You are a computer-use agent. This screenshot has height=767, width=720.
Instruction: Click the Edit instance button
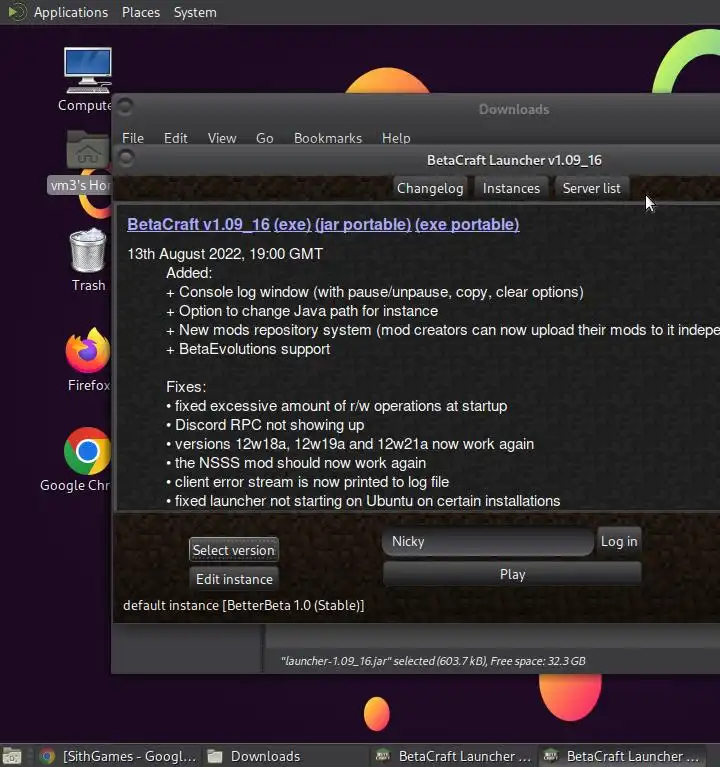point(234,579)
